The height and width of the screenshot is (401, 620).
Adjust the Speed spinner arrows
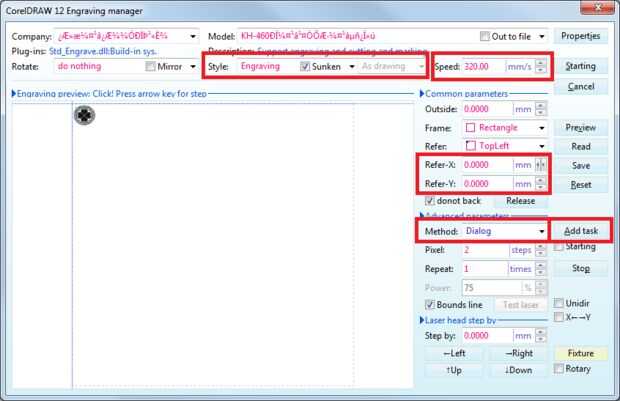tap(541, 66)
